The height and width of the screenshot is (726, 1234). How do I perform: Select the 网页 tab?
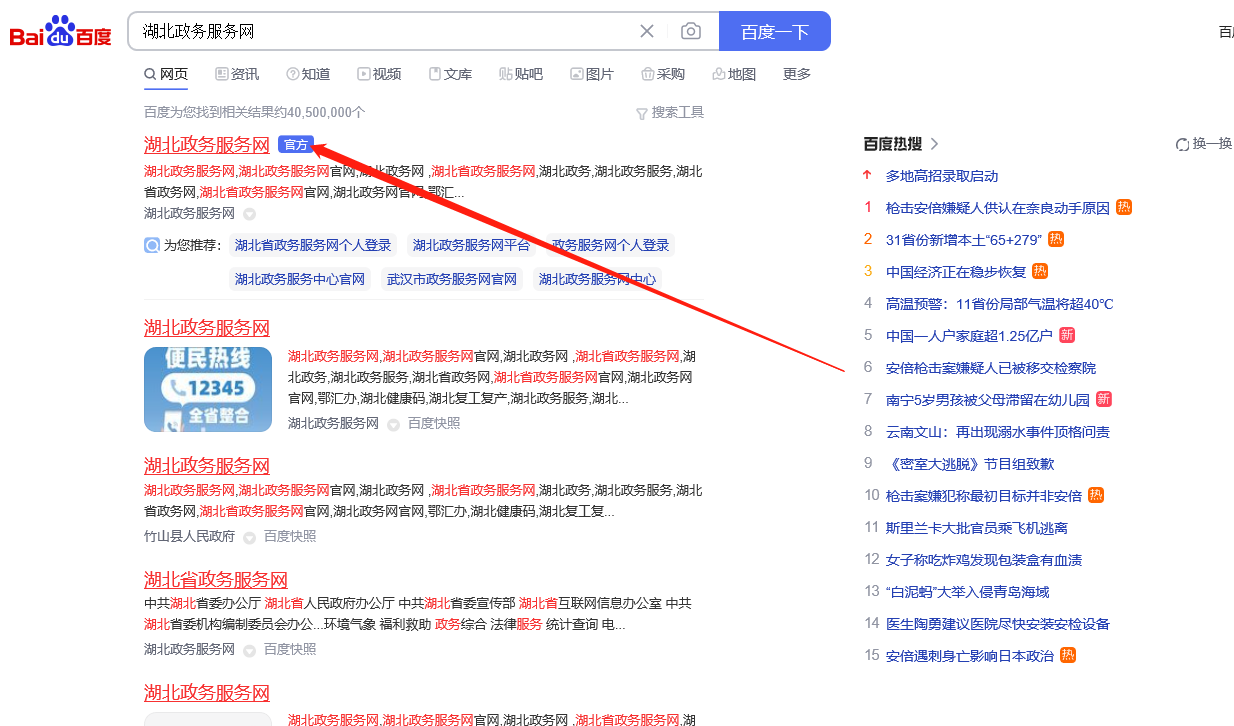click(166, 74)
